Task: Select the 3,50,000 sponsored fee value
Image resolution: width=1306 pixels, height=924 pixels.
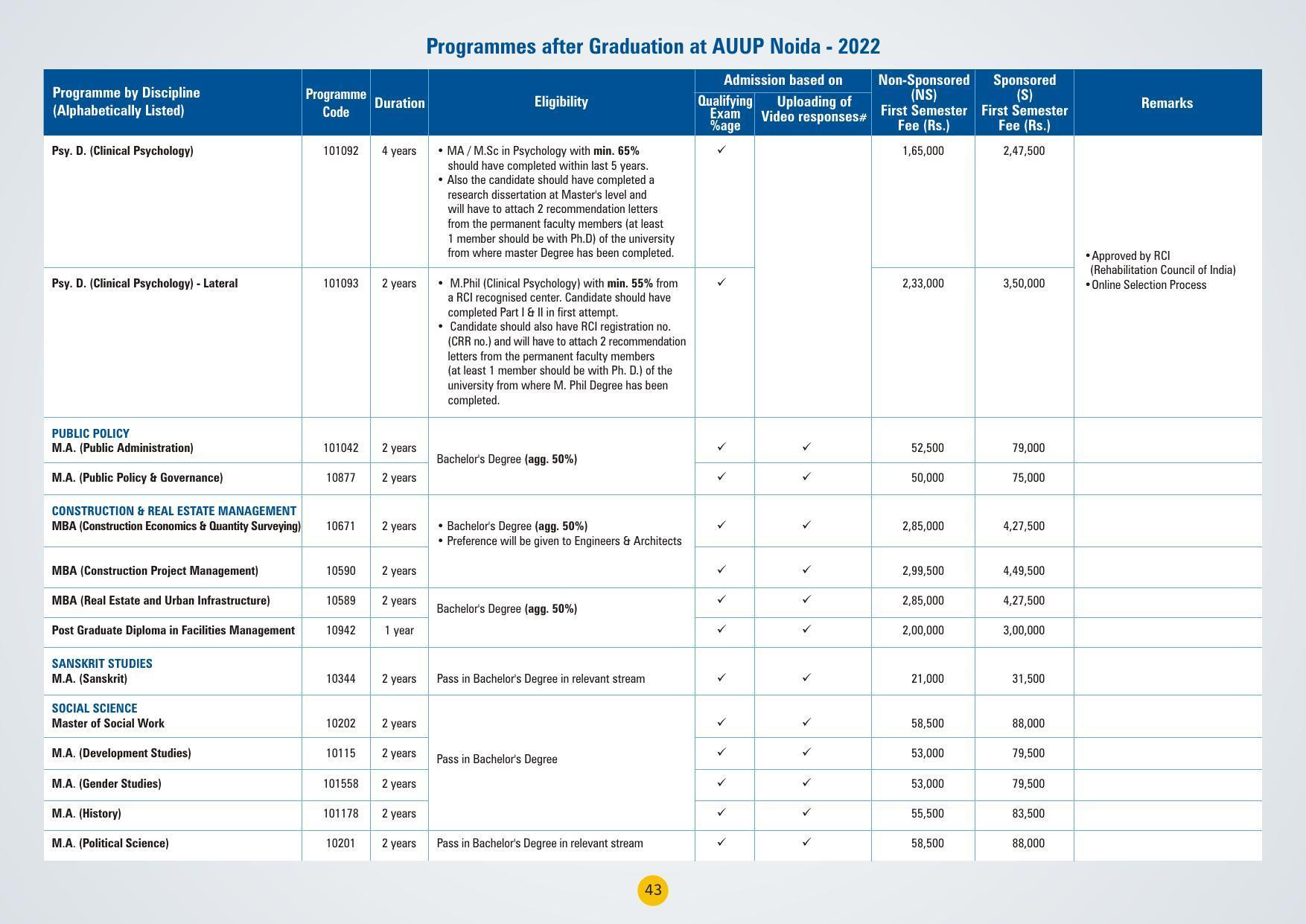Action: [x=1024, y=283]
